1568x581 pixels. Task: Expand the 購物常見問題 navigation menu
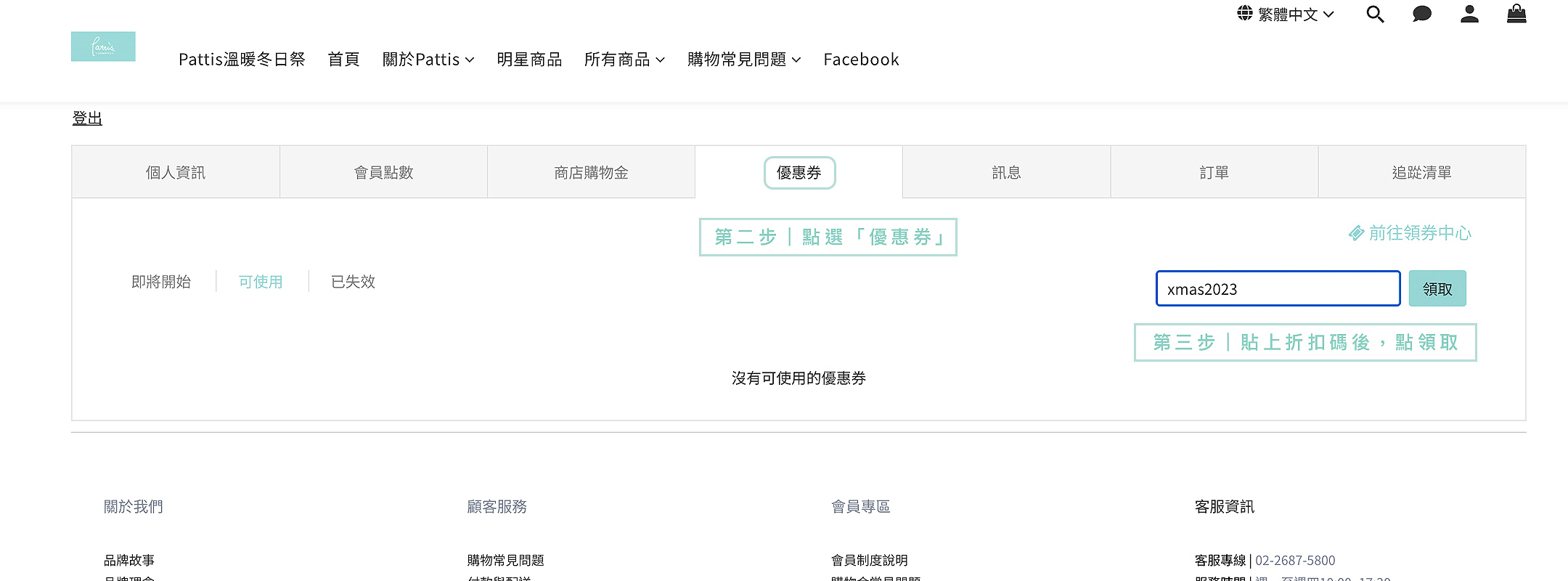pos(744,60)
